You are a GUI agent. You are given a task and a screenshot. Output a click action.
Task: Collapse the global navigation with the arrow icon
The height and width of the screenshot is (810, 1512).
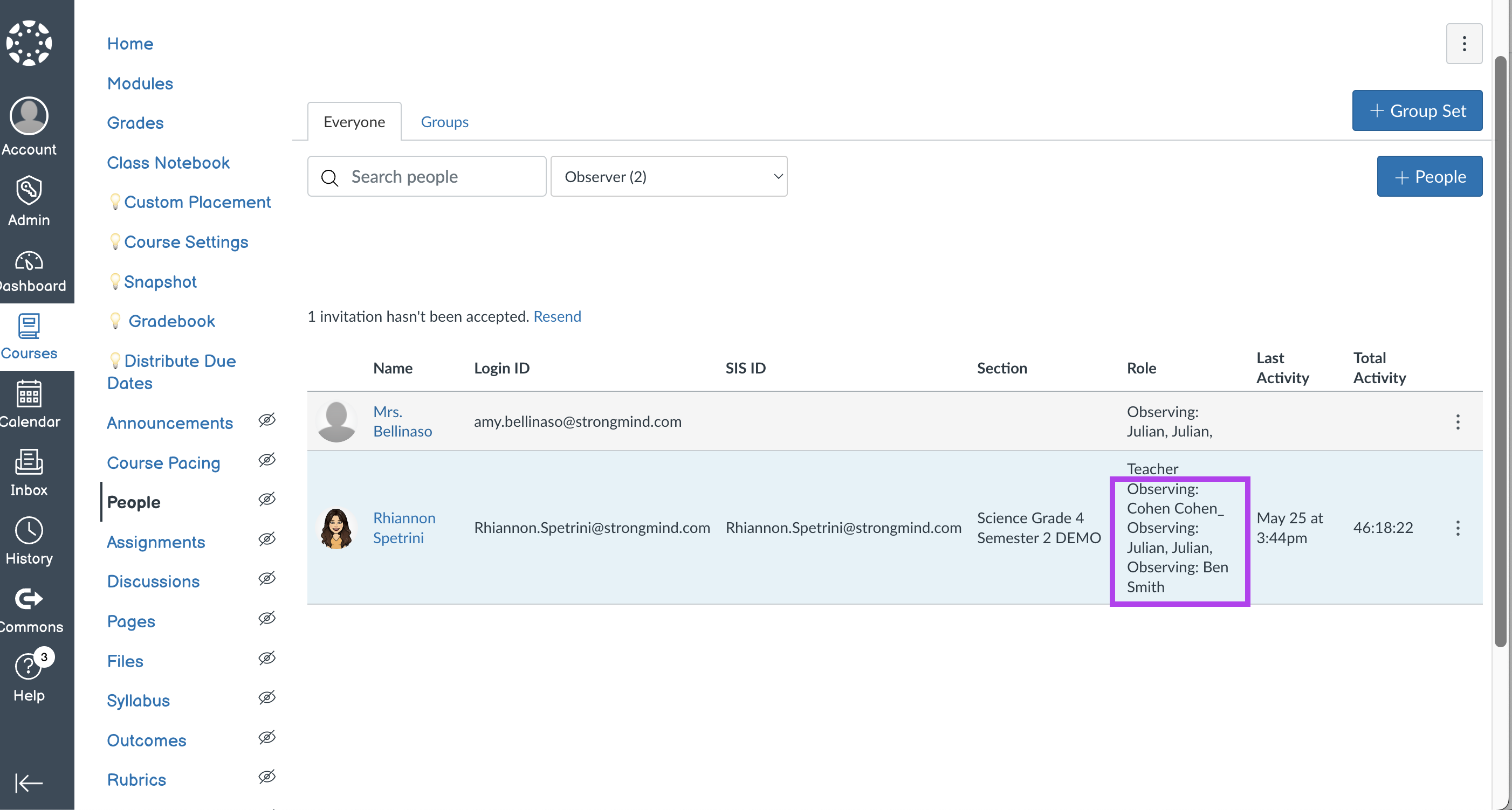[x=28, y=783]
